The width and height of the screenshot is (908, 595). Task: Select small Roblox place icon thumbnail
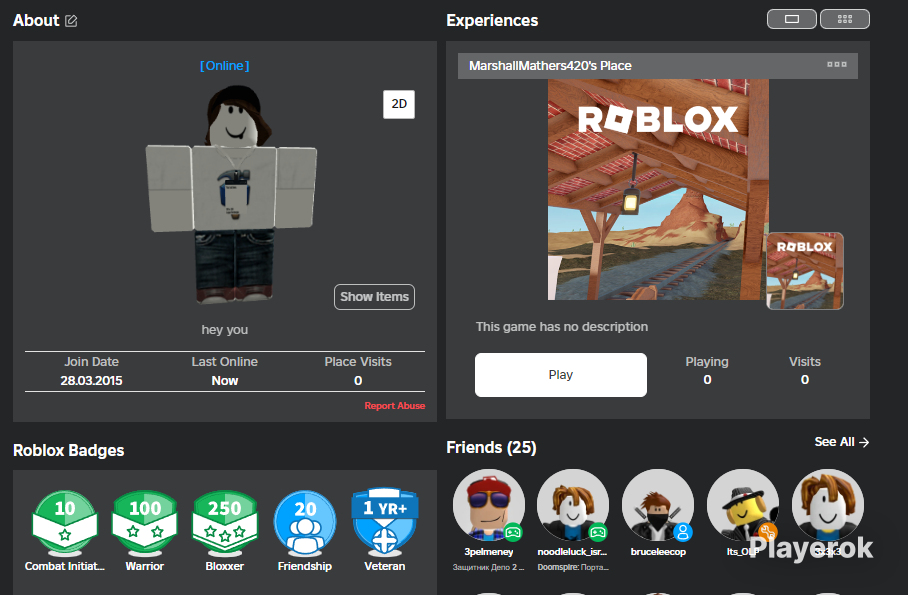pyautogui.click(x=805, y=271)
